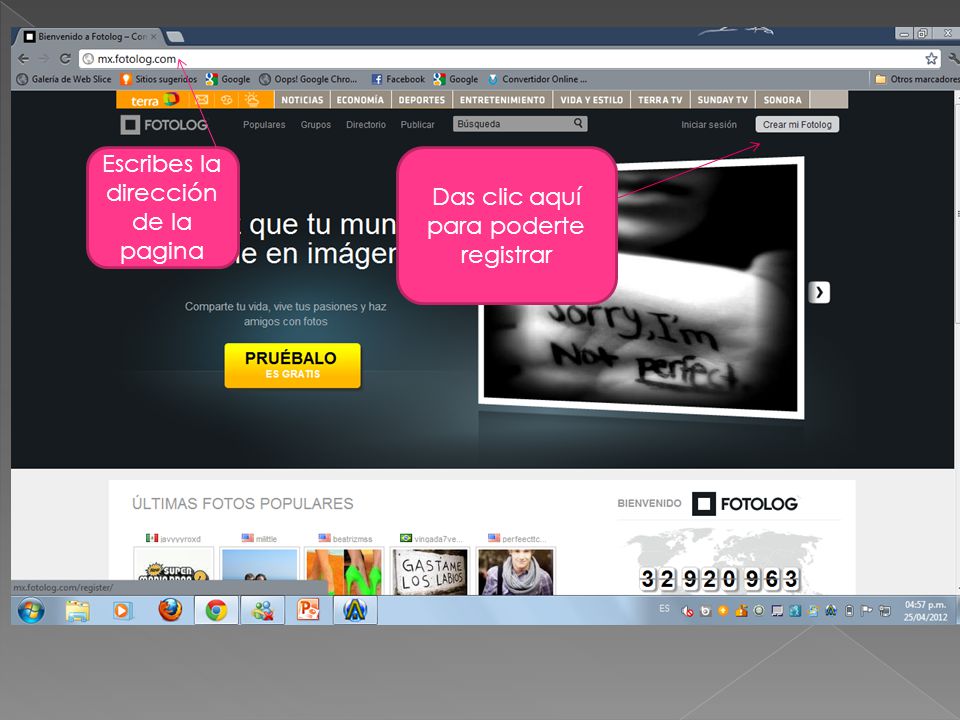Open the ENTRETENIMIENTO section
Viewport: 960px width, 720px height.
[x=502, y=100]
